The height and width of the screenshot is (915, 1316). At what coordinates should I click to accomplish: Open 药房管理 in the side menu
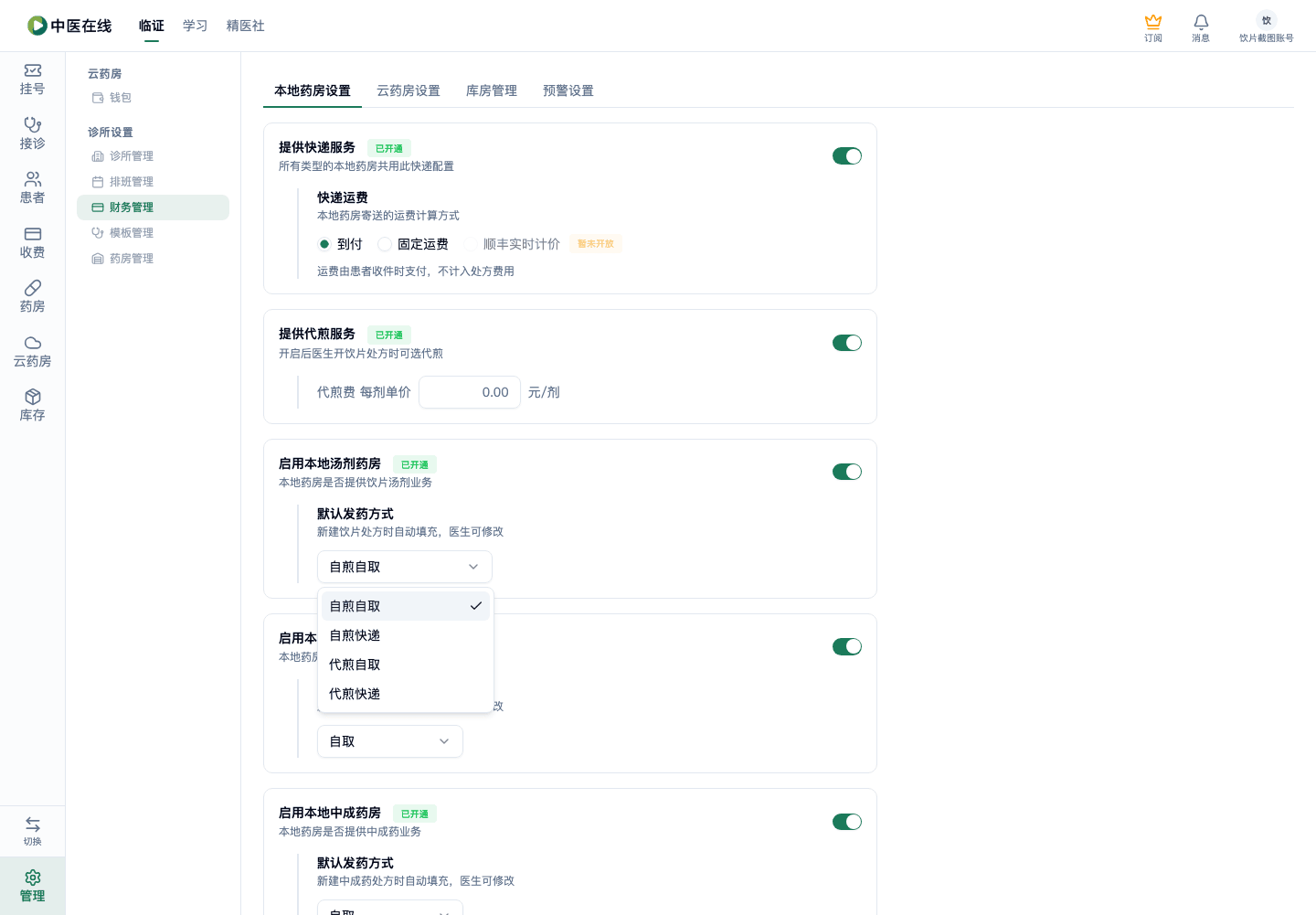pos(153,259)
